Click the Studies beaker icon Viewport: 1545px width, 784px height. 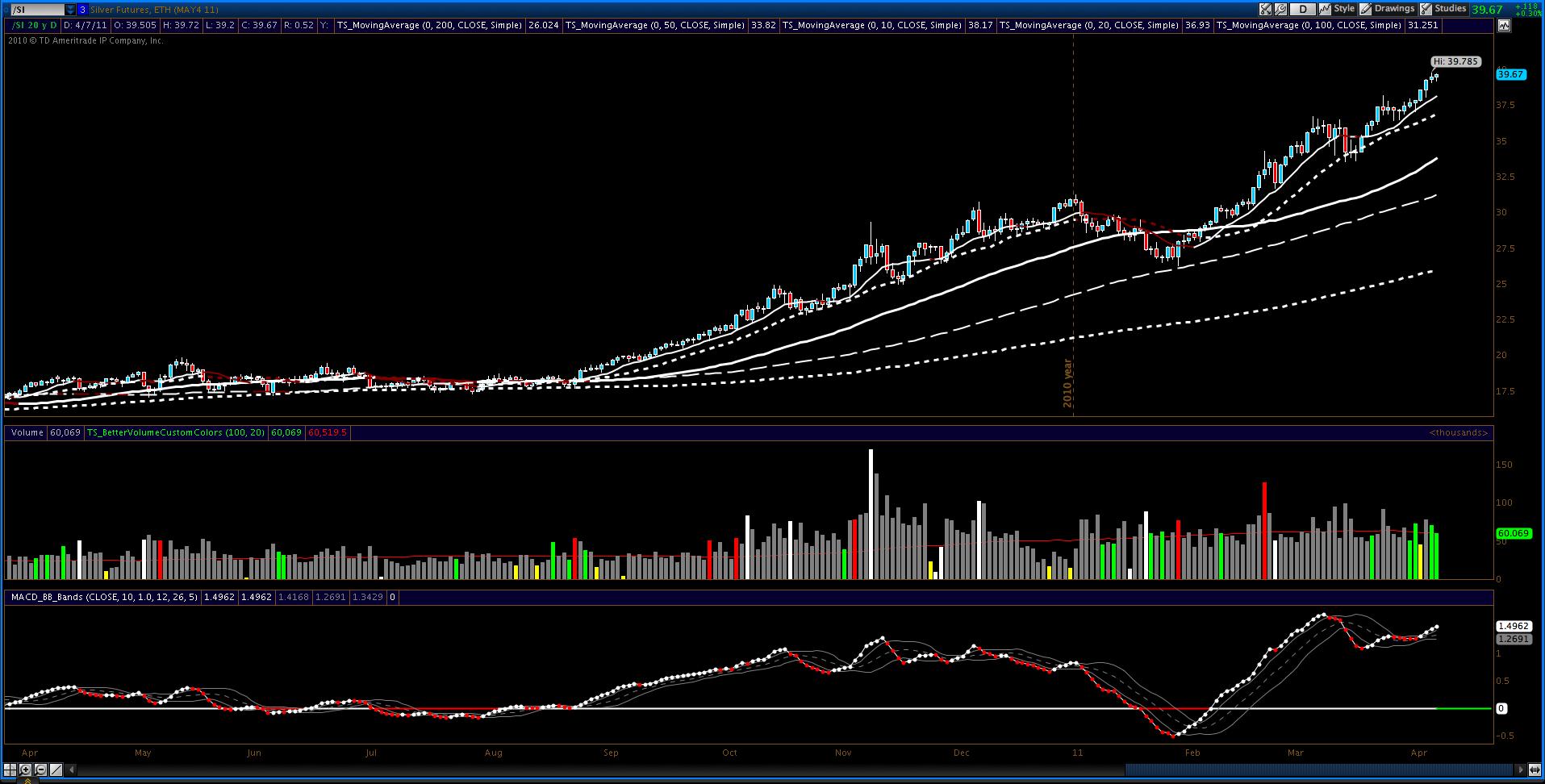1426,9
